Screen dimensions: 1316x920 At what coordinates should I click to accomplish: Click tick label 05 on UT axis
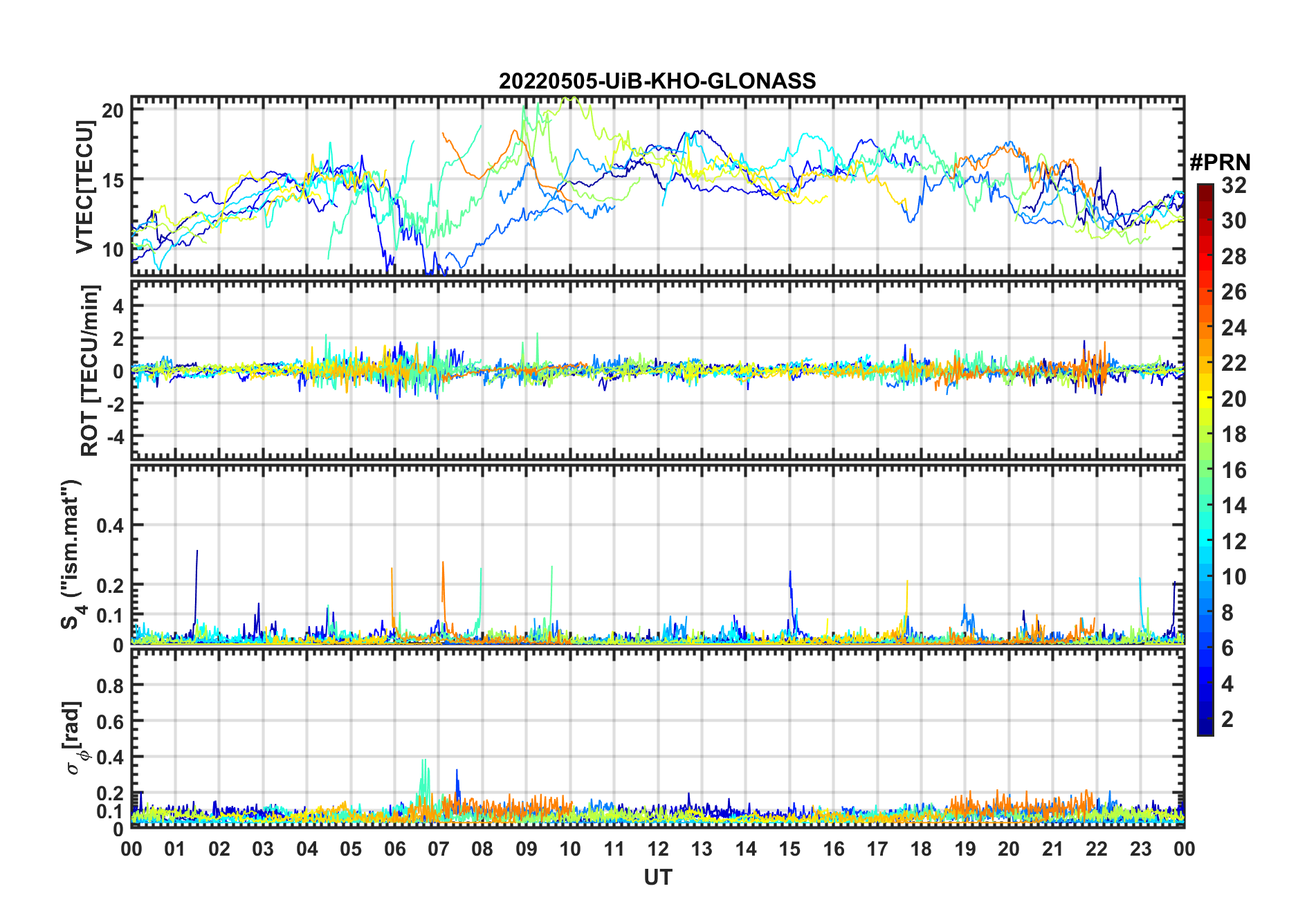coord(351,849)
